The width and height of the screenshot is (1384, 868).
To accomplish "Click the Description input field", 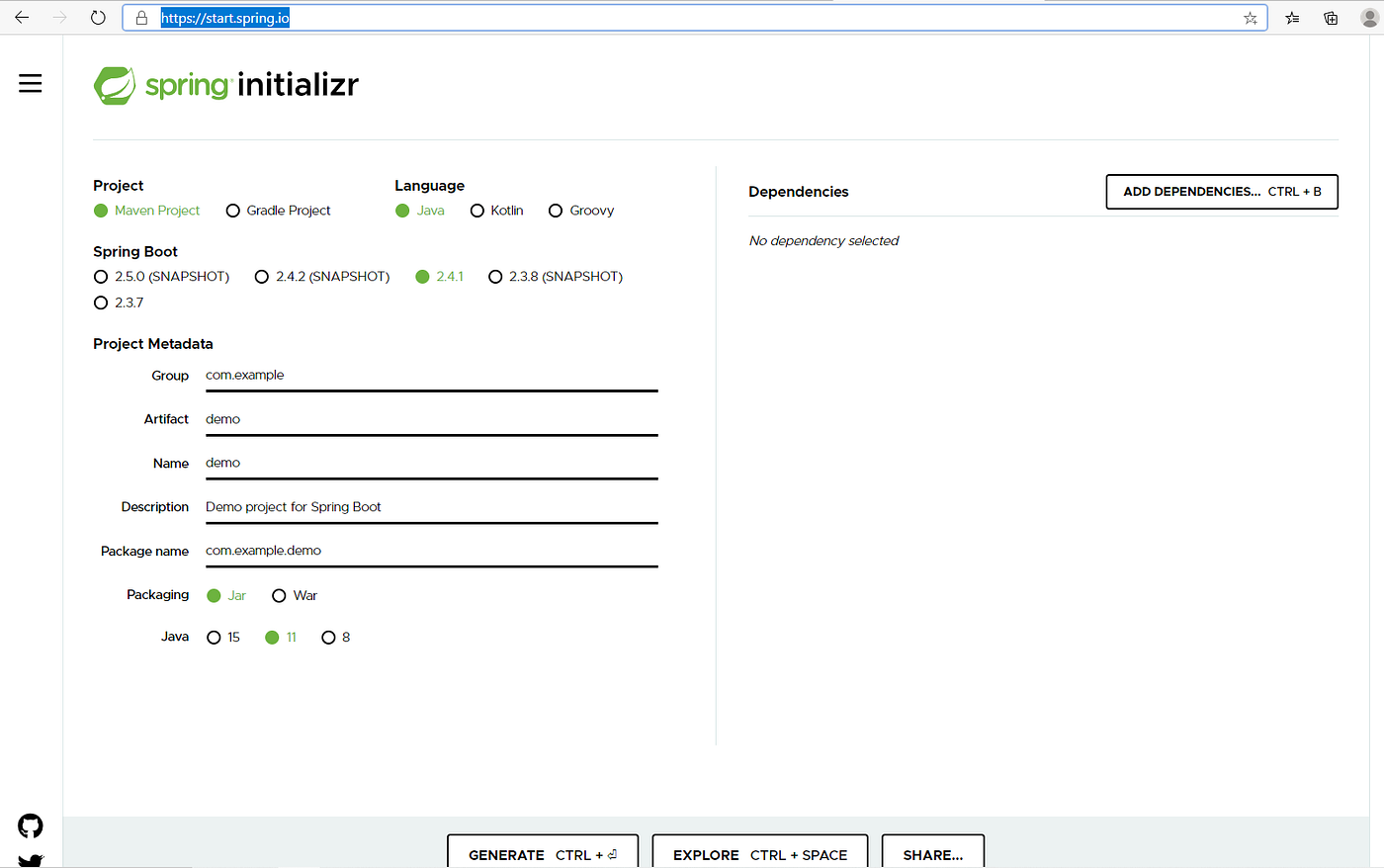I will tap(431, 507).
